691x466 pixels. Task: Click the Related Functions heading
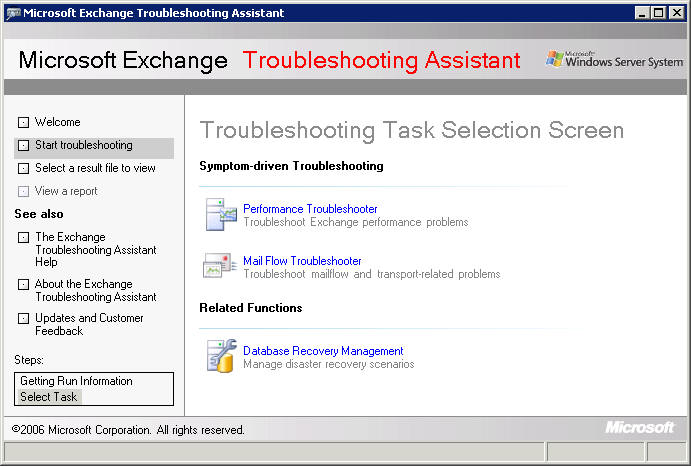[x=251, y=308]
